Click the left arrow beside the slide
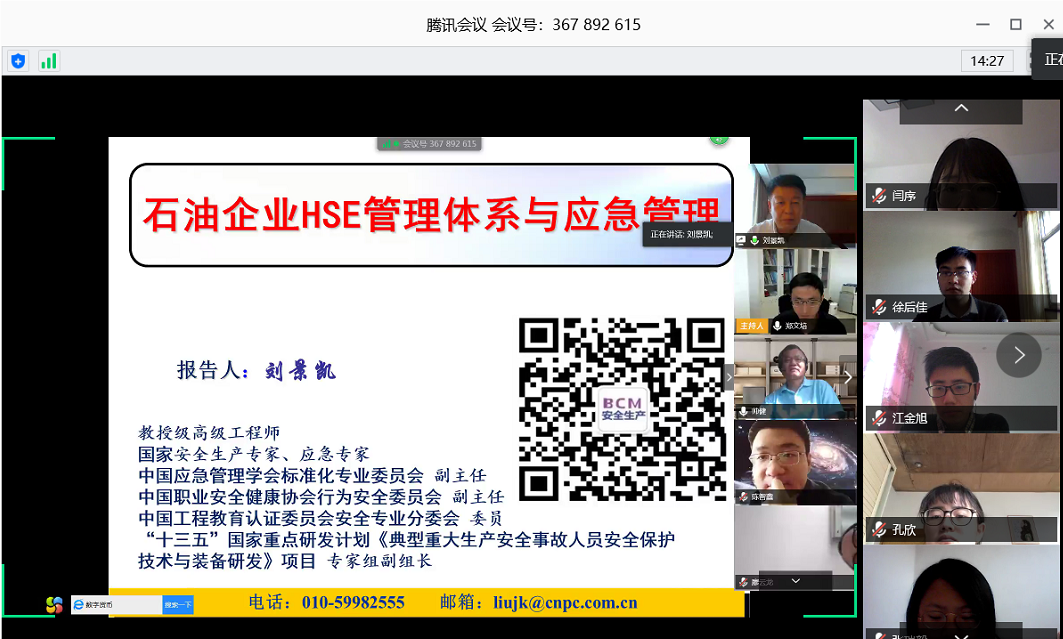 coord(848,377)
